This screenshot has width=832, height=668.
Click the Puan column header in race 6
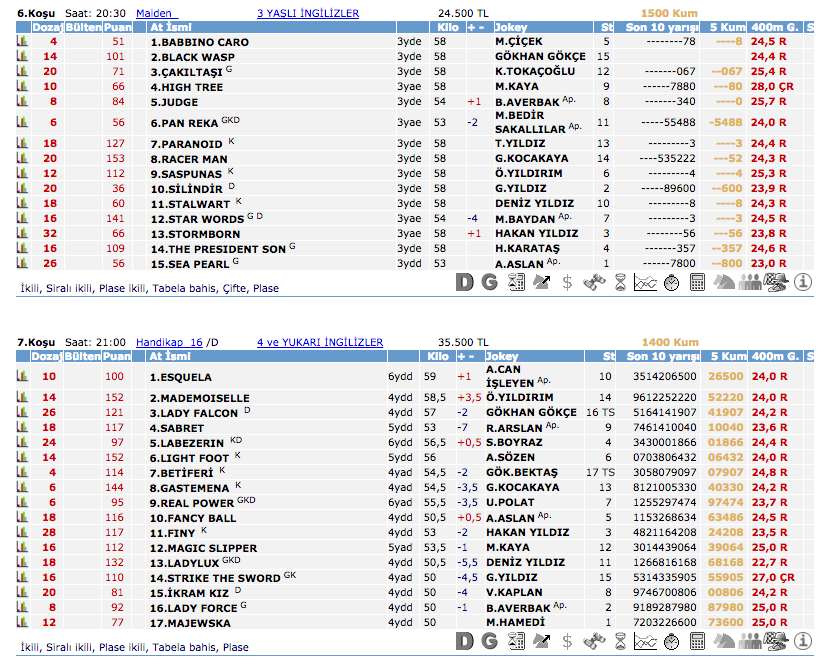pyautogui.click(x=117, y=27)
